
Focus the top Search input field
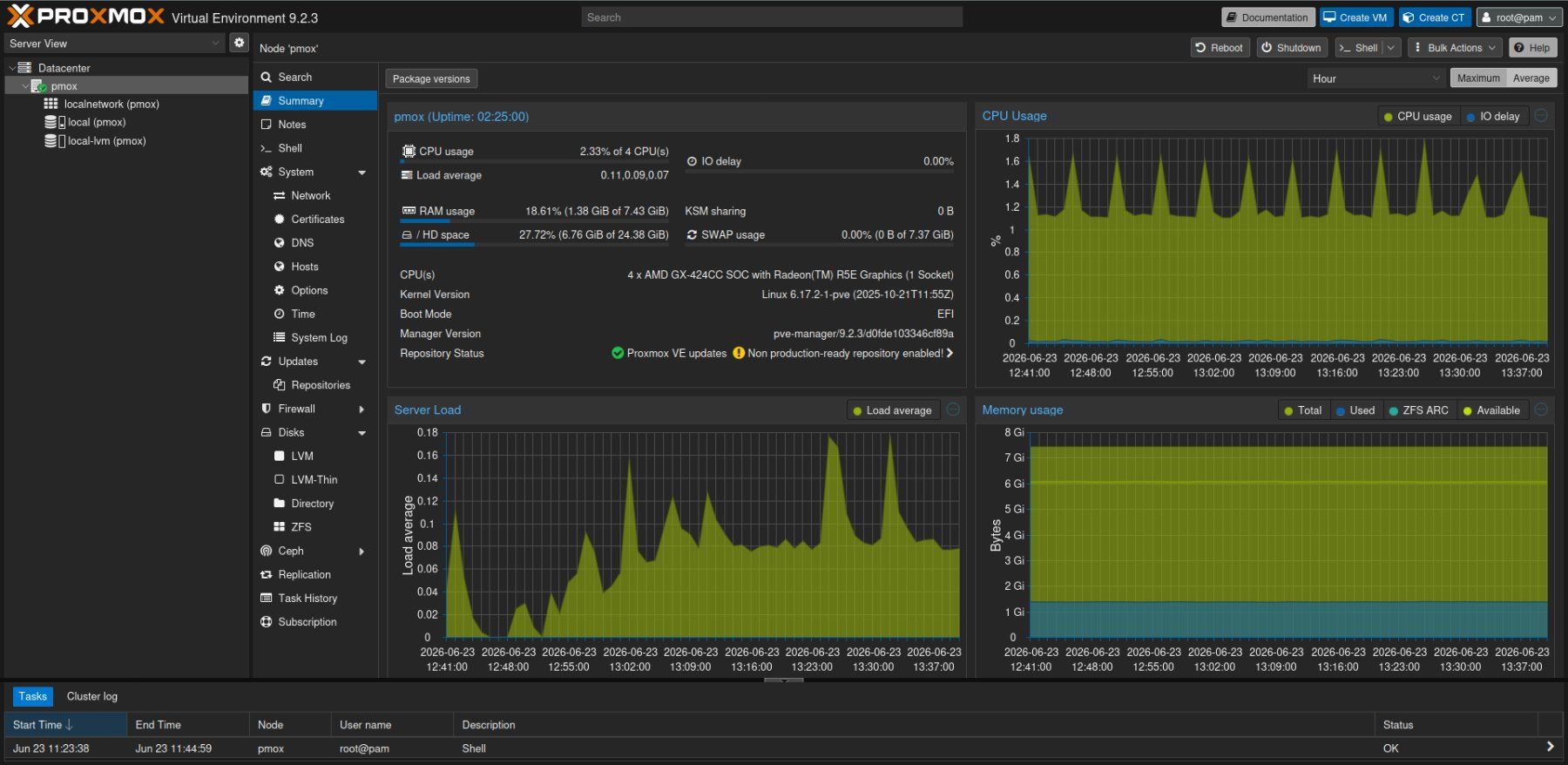[x=772, y=17]
